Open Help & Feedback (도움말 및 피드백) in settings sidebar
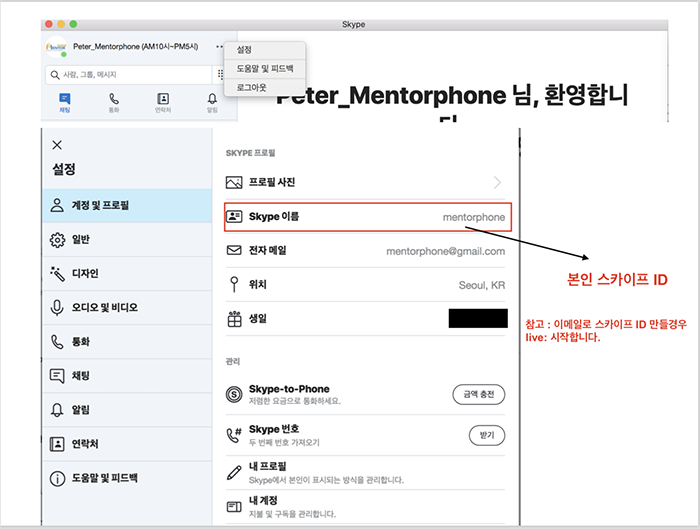Image resolution: width=700 pixels, height=529 pixels. pos(127,478)
